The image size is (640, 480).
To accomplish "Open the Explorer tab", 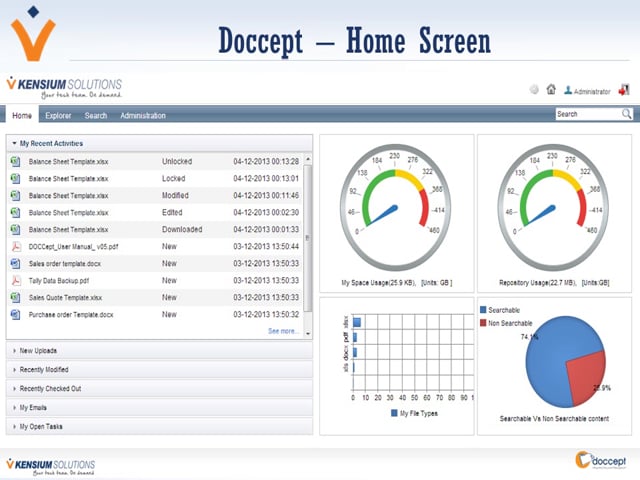I will (58, 116).
